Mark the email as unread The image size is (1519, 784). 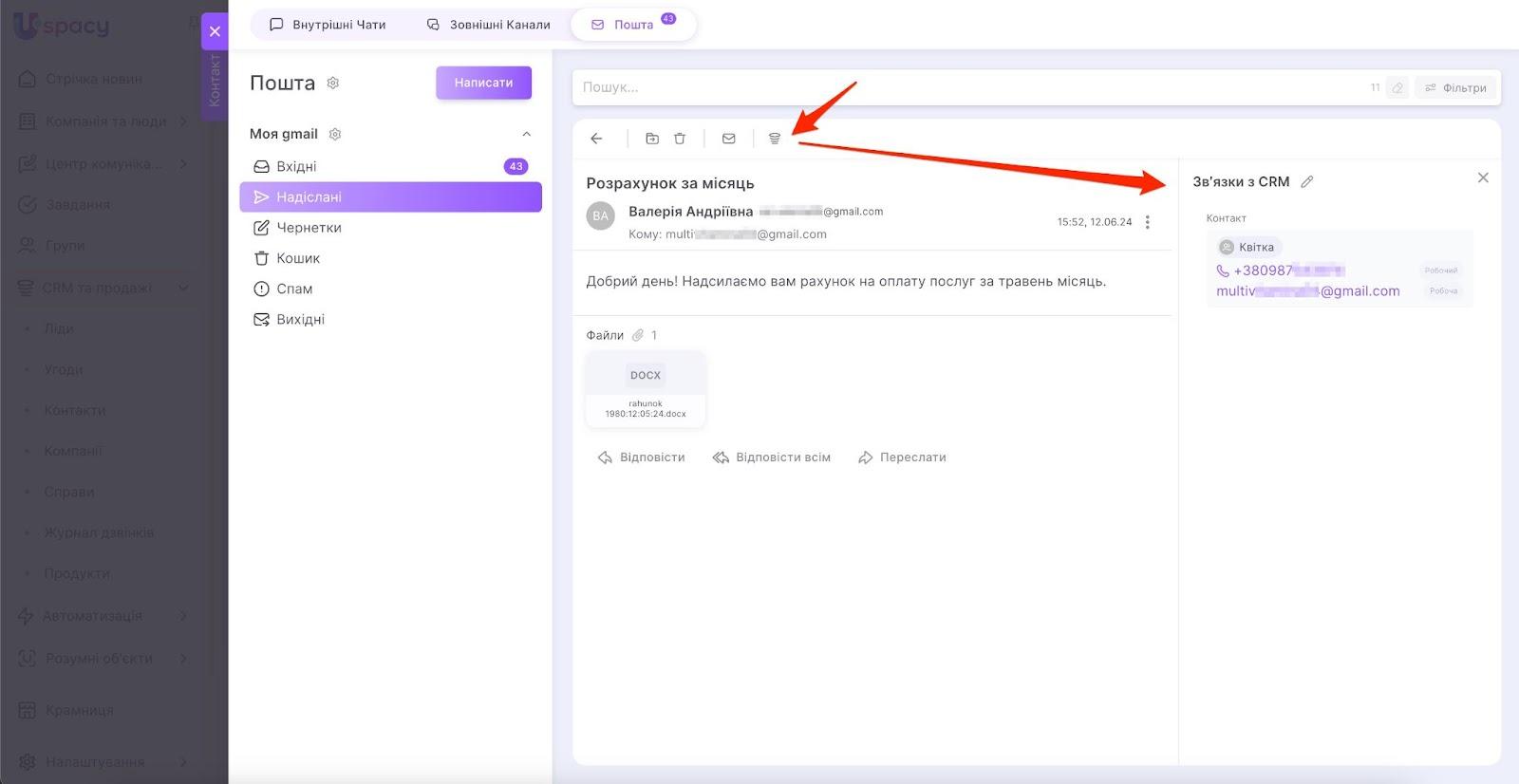point(729,139)
